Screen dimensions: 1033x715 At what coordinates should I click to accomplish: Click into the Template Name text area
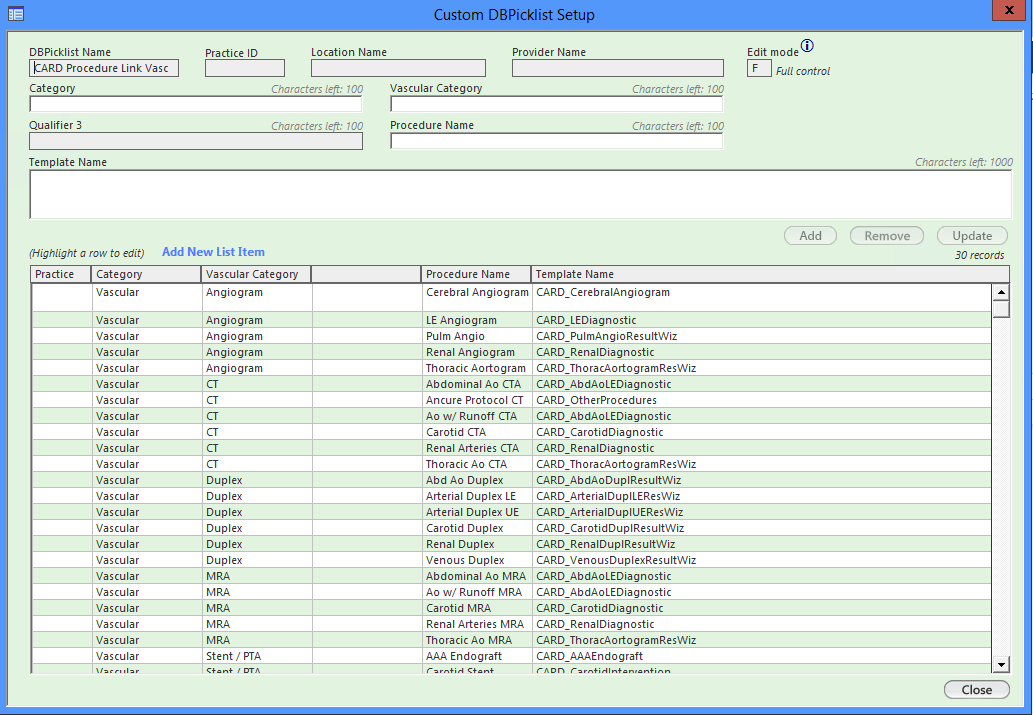point(520,194)
